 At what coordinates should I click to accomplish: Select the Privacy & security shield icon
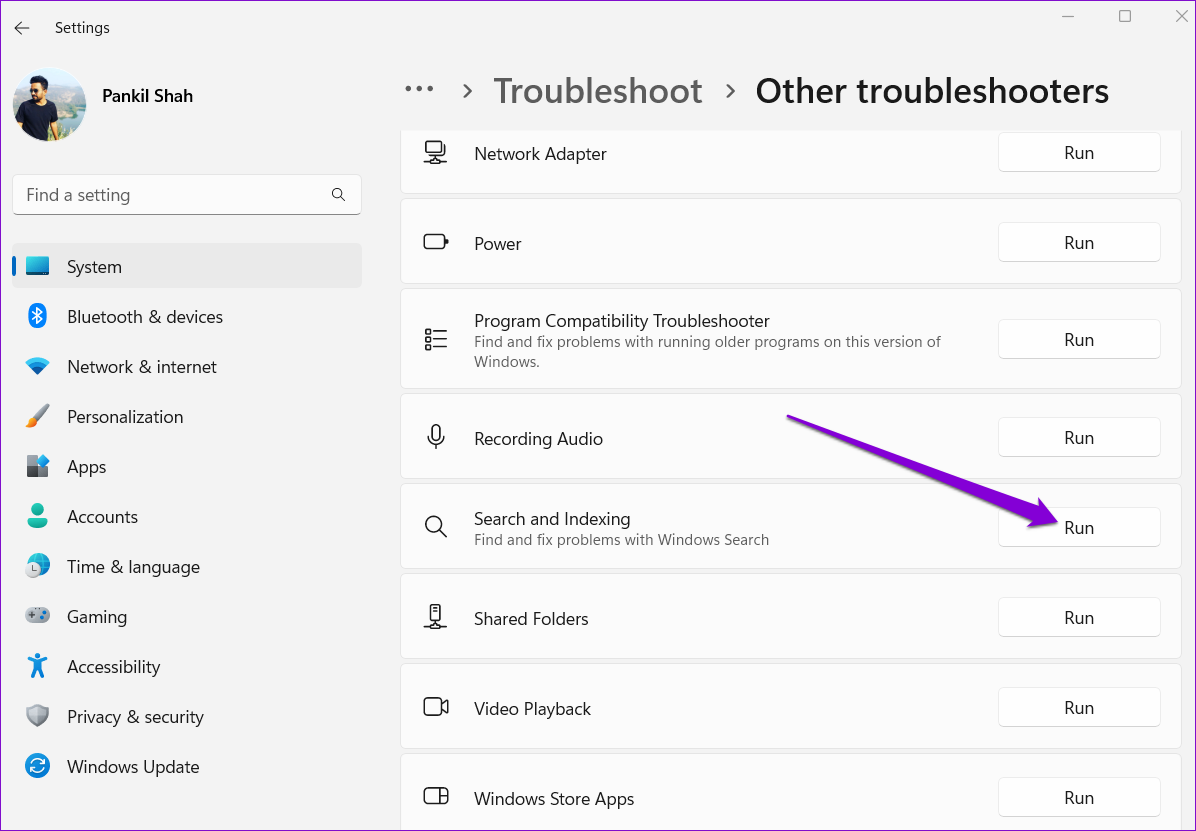click(38, 717)
